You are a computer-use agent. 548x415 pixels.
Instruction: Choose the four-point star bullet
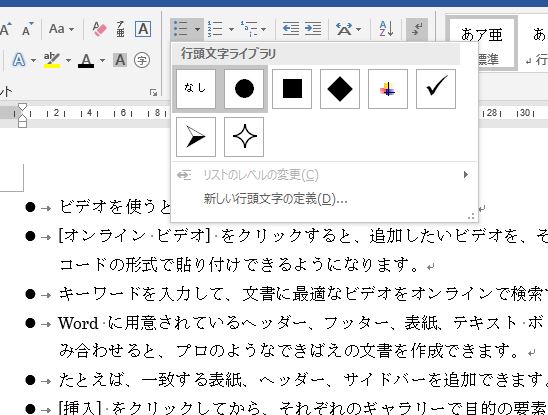coord(244,137)
